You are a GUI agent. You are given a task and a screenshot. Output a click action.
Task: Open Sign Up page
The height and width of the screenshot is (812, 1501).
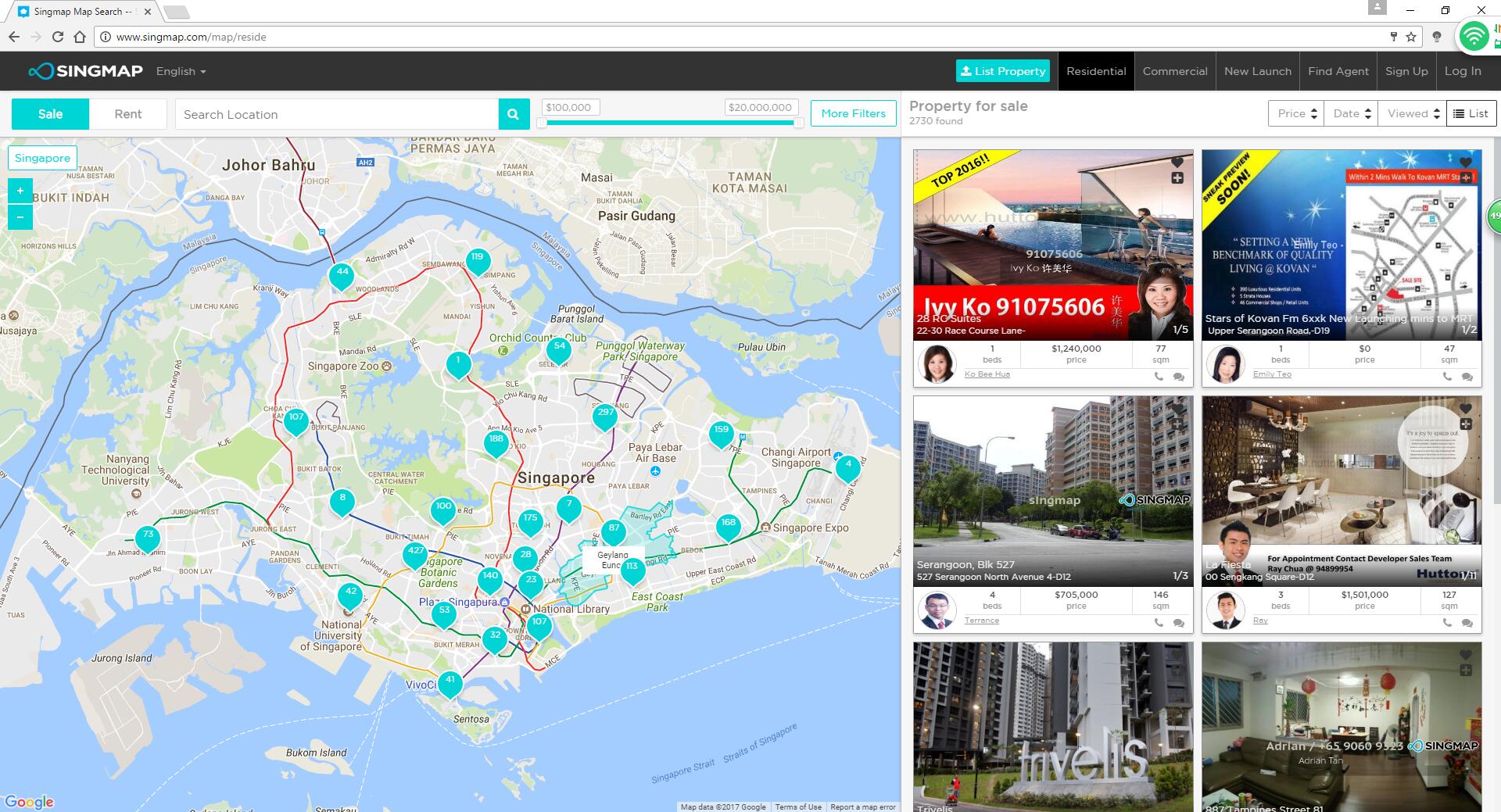(x=1406, y=71)
